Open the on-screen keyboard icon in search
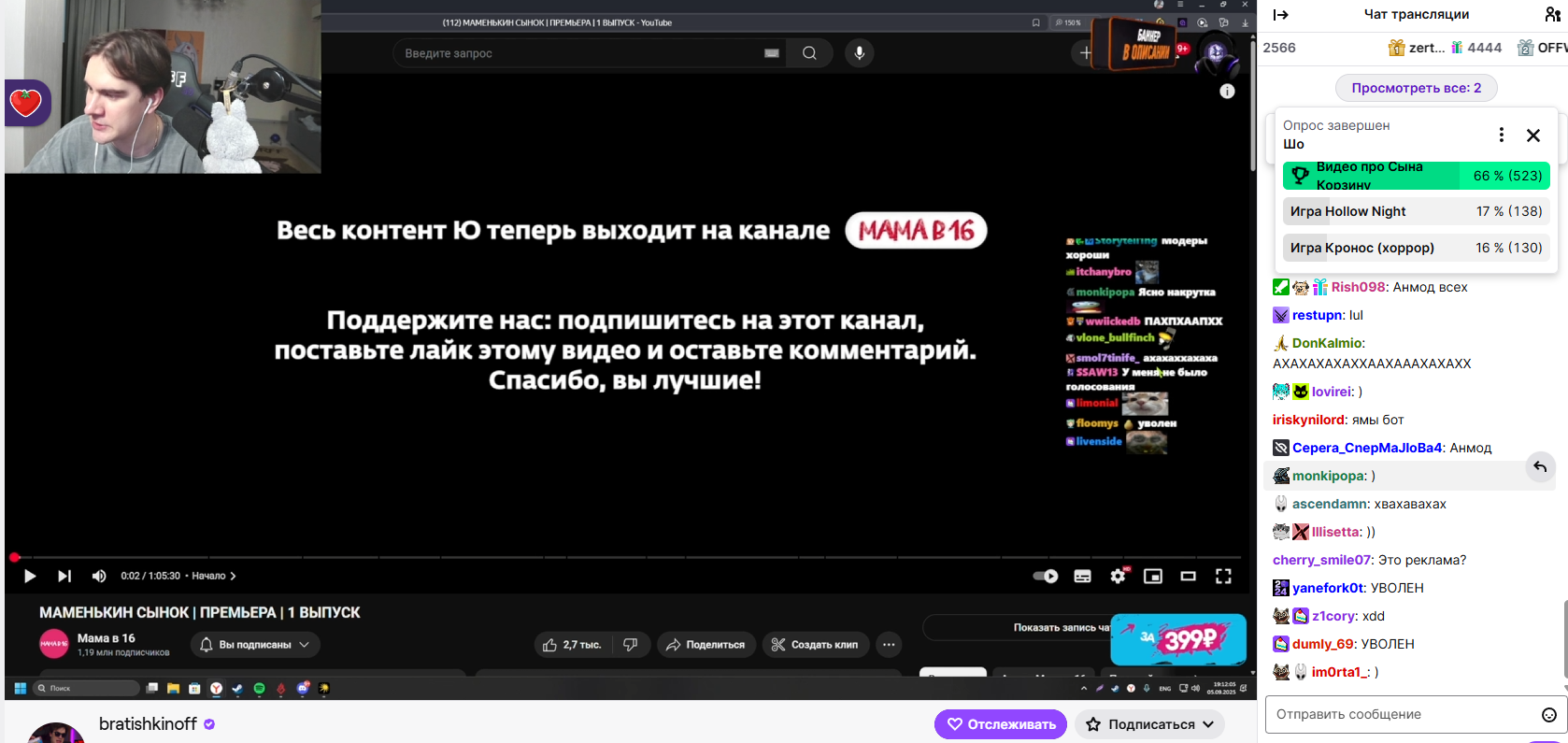Viewport: 1568px width, 743px height. [x=772, y=53]
